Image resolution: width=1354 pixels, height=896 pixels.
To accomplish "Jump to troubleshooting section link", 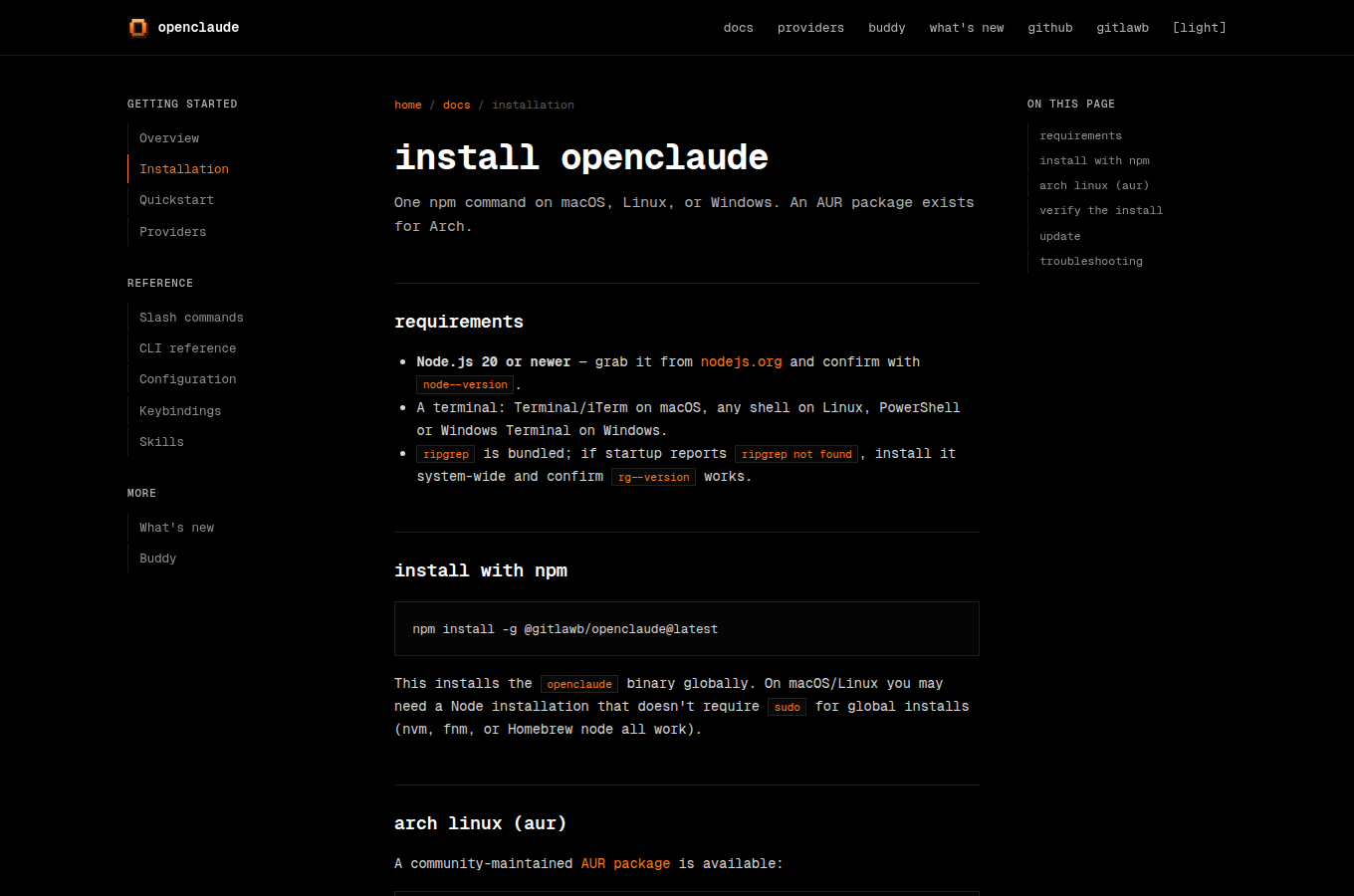I will (x=1091, y=261).
